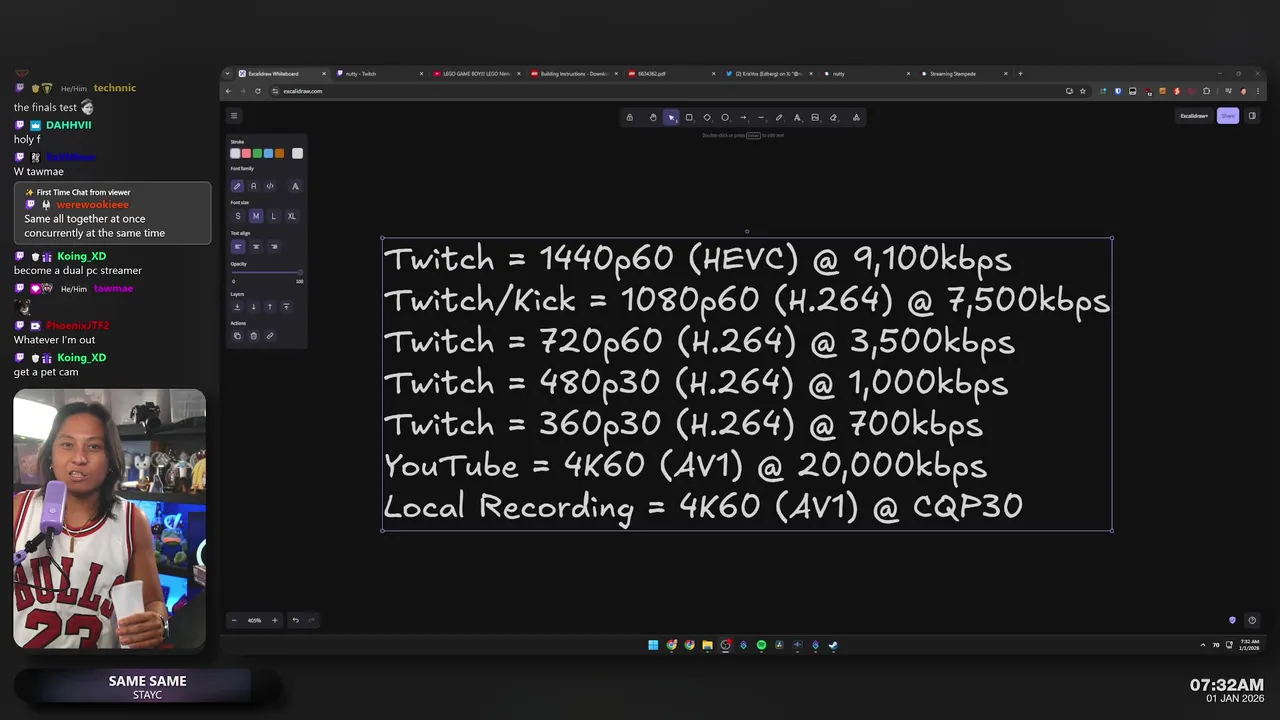Undo the last action
Image resolution: width=1280 pixels, height=720 pixels.
point(295,620)
